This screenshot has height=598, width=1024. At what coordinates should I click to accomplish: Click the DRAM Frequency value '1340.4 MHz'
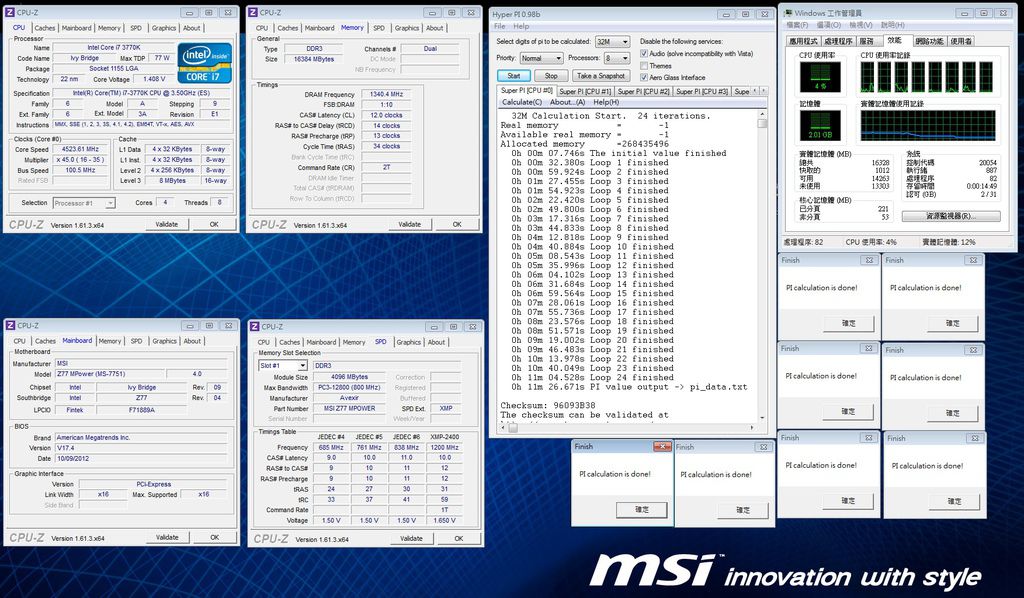[386, 94]
